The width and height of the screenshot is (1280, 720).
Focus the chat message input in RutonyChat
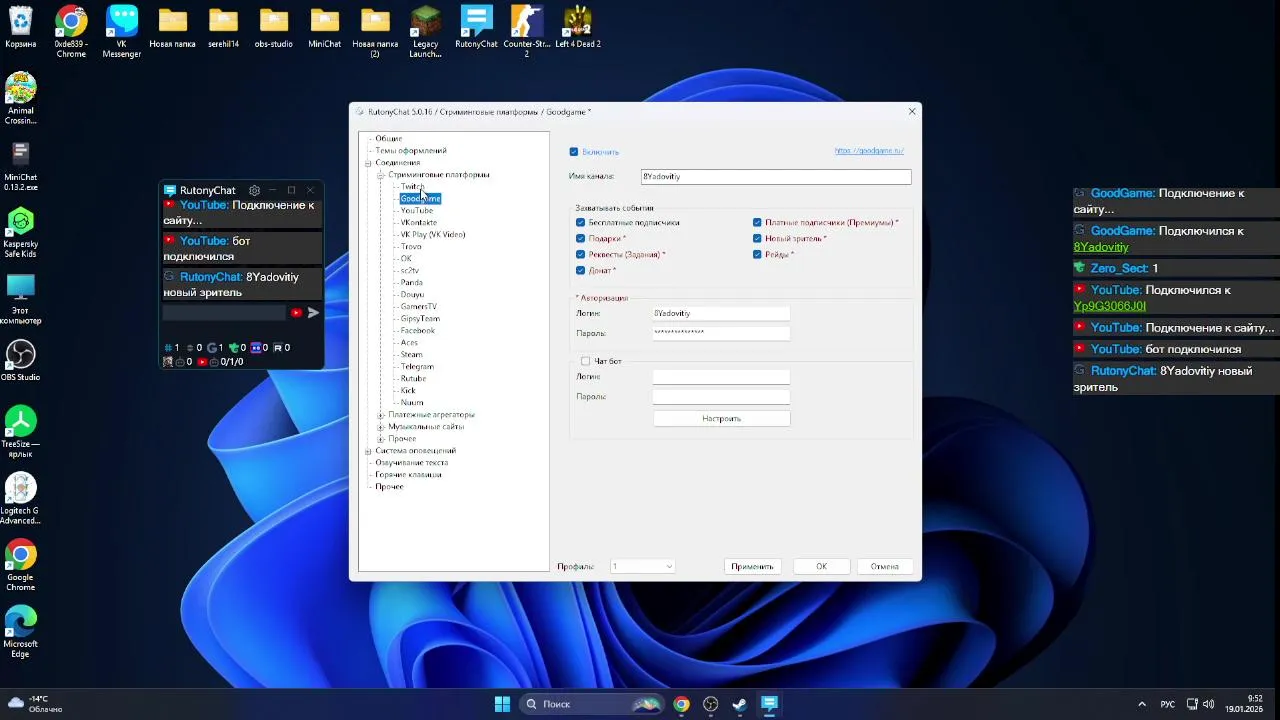tap(225, 313)
